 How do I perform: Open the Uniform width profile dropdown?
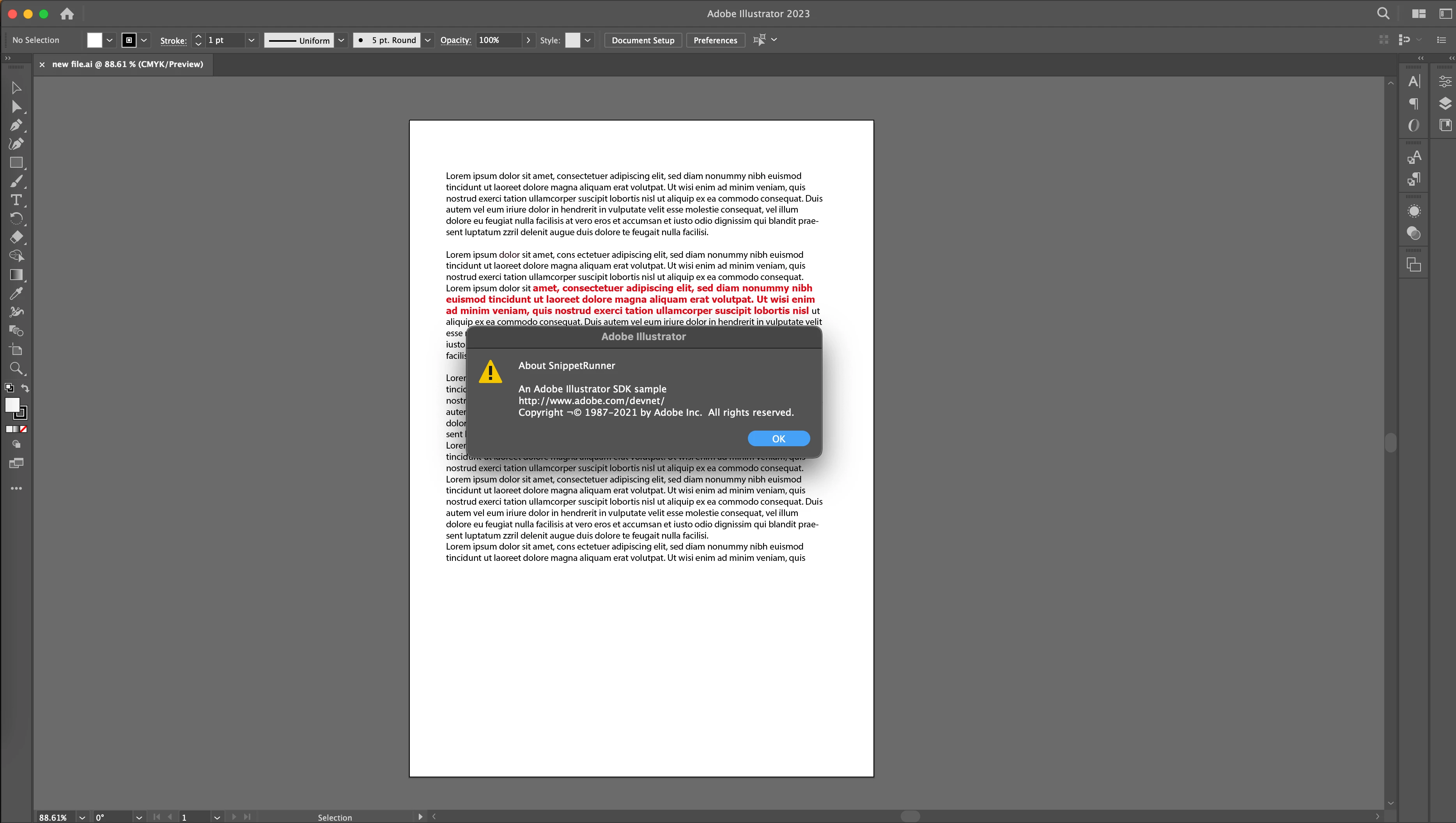(x=341, y=40)
